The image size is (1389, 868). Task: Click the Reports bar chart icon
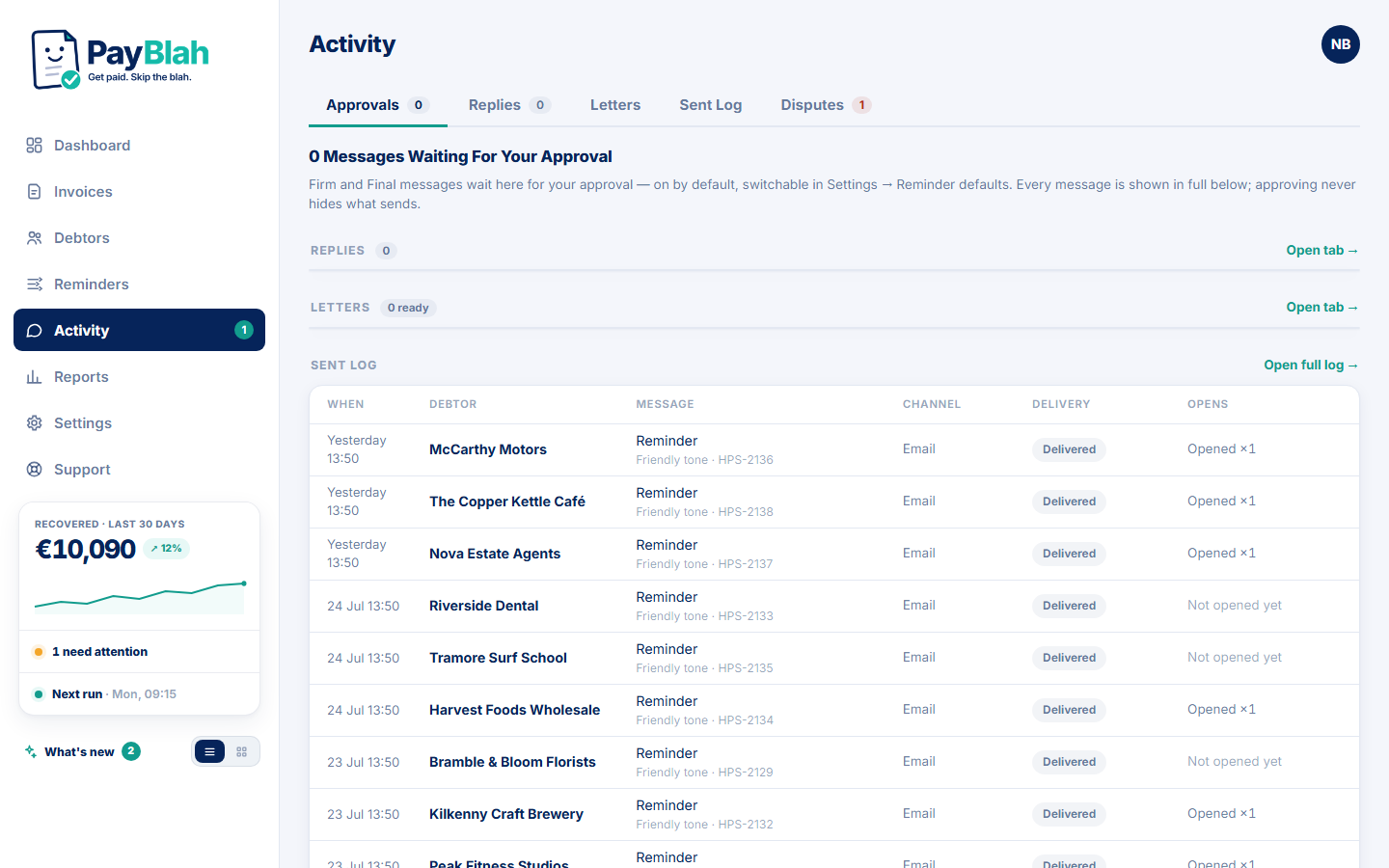pos(34,377)
